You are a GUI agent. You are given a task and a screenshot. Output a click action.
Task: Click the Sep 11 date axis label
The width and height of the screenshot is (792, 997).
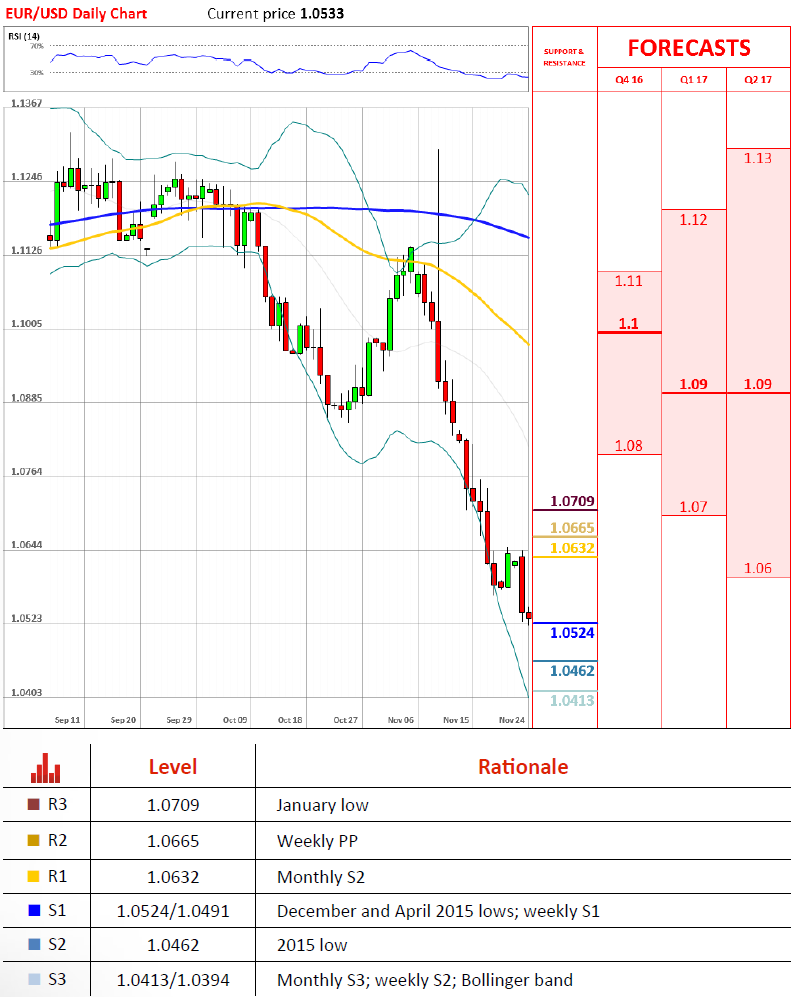[67, 720]
